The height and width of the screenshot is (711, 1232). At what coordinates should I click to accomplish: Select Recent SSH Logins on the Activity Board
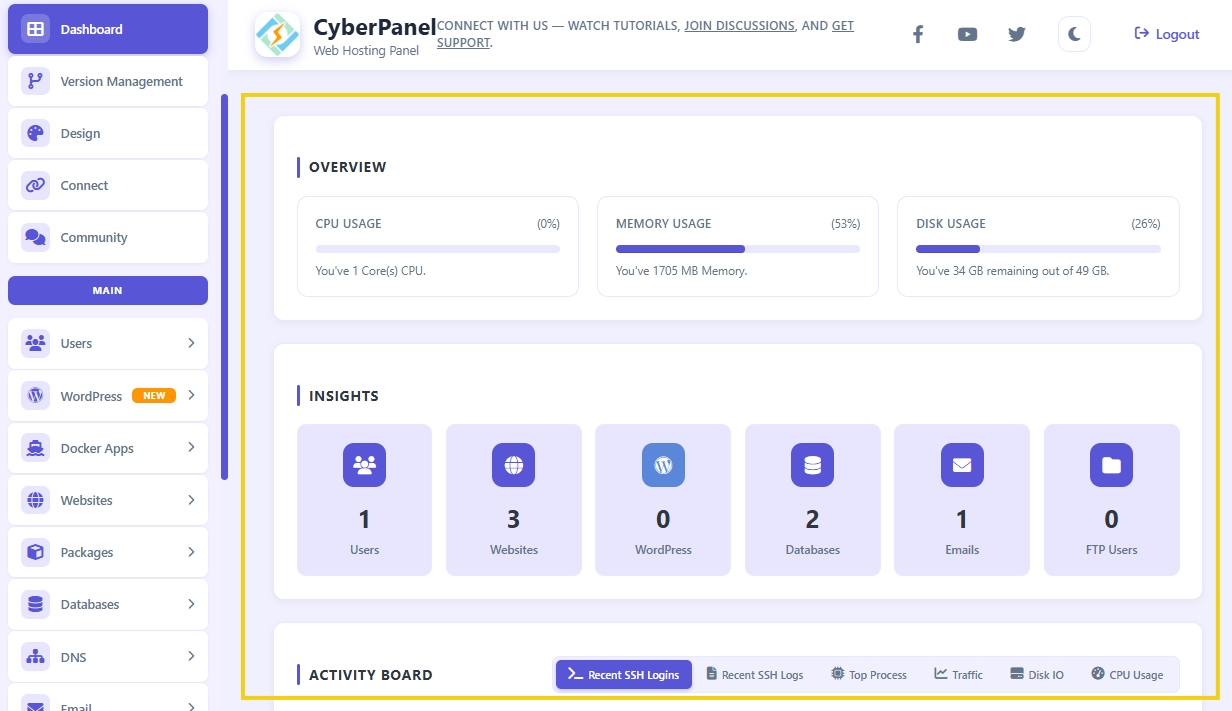click(623, 674)
